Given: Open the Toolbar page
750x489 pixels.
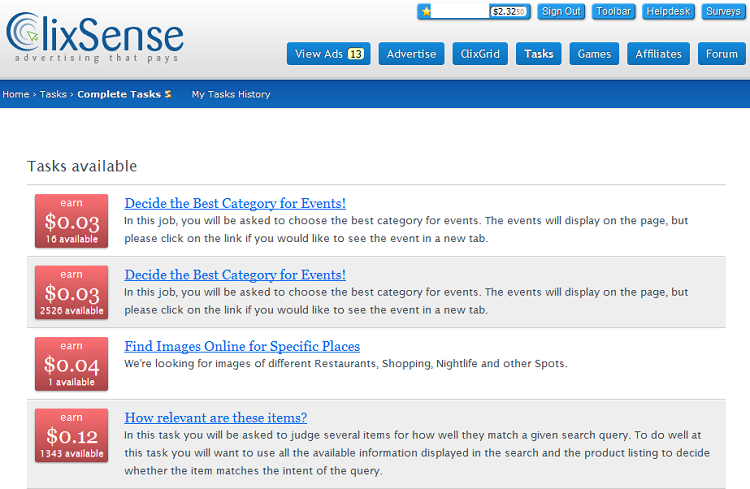Looking at the screenshot, I should 613,11.
